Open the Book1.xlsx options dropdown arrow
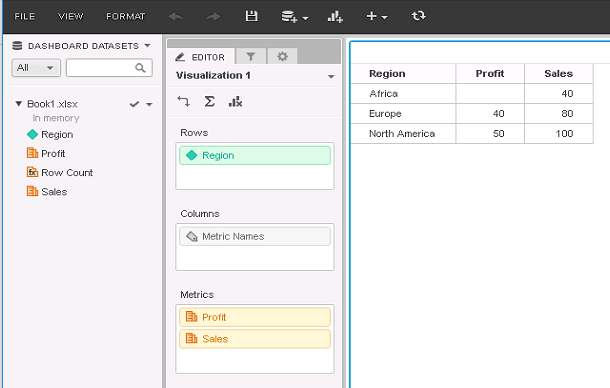Viewport: 610px width, 388px height. [x=149, y=104]
